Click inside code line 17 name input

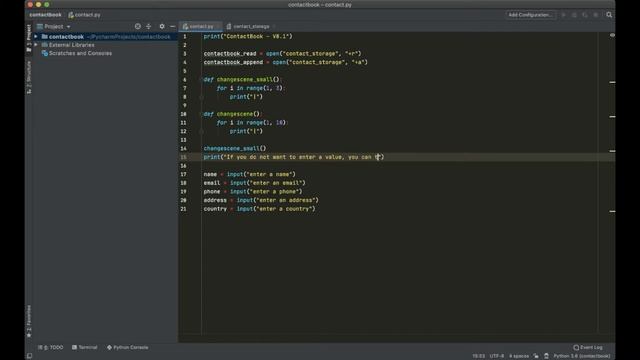(x=249, y=174)
